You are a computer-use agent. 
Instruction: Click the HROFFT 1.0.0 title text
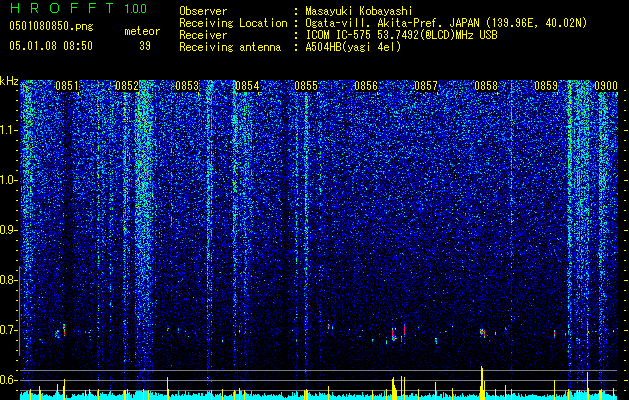coord(78,8)
